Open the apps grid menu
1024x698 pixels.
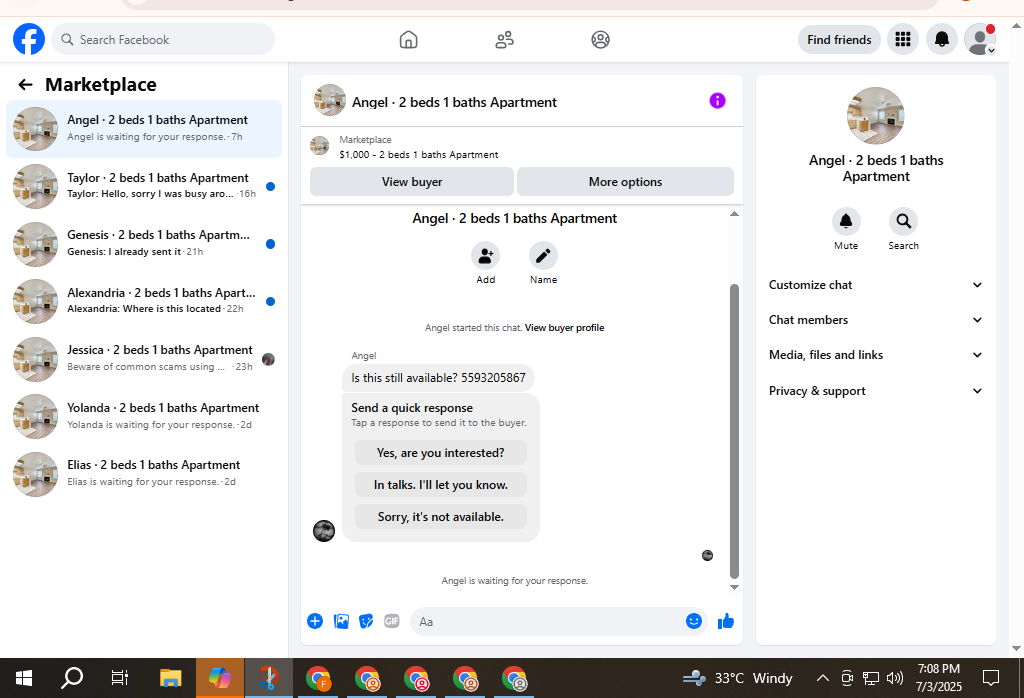(903, 39)
